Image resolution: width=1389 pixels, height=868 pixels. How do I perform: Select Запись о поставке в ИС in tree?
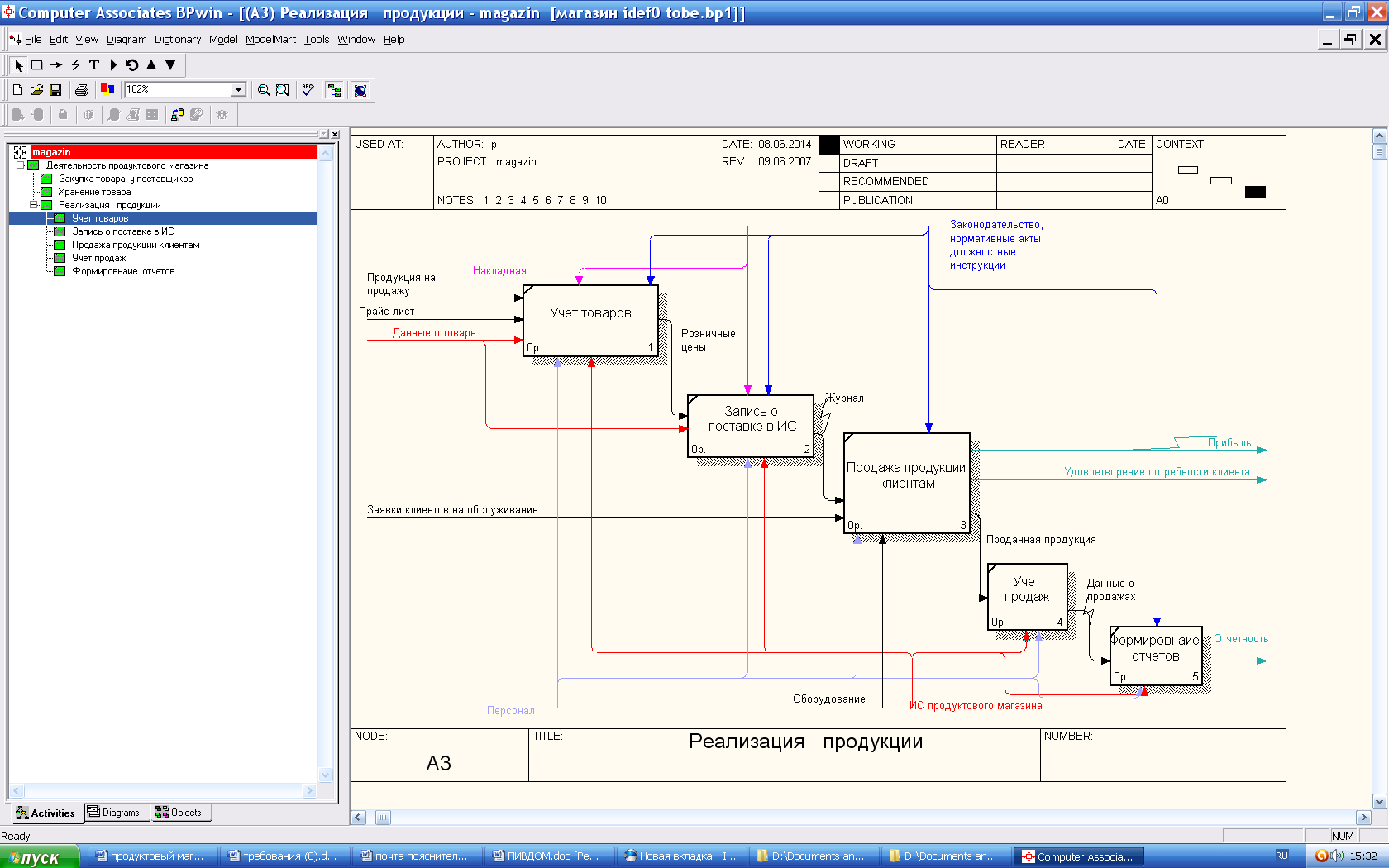click(x=122, y=231)
